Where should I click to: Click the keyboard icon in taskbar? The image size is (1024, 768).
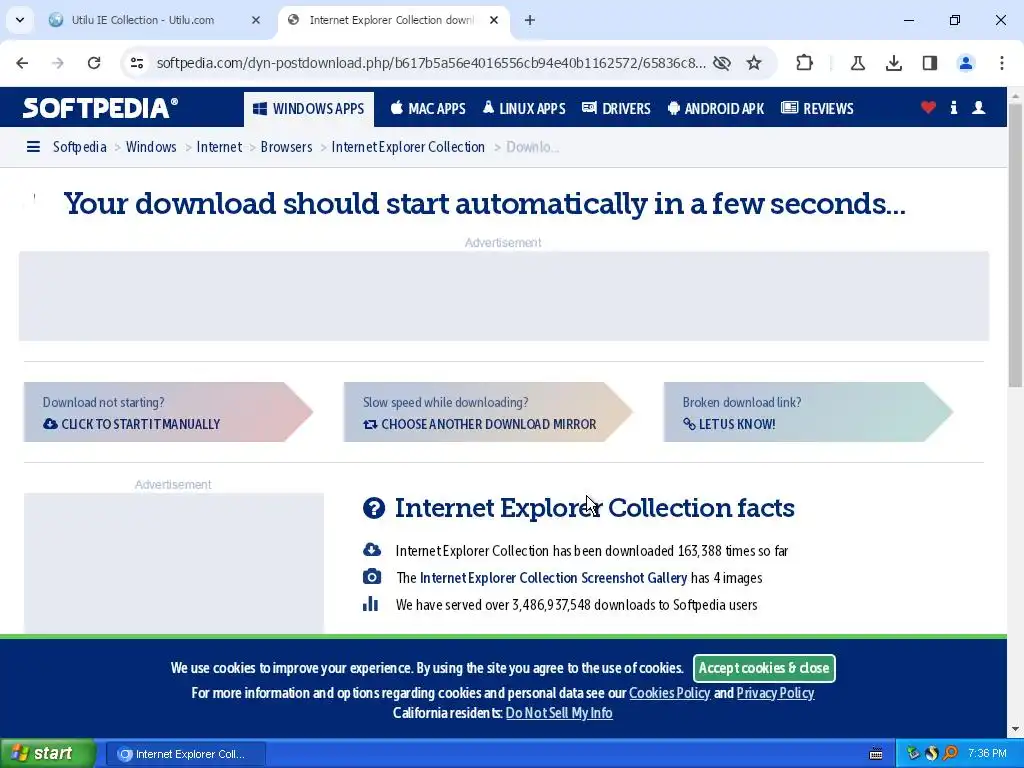876,754
